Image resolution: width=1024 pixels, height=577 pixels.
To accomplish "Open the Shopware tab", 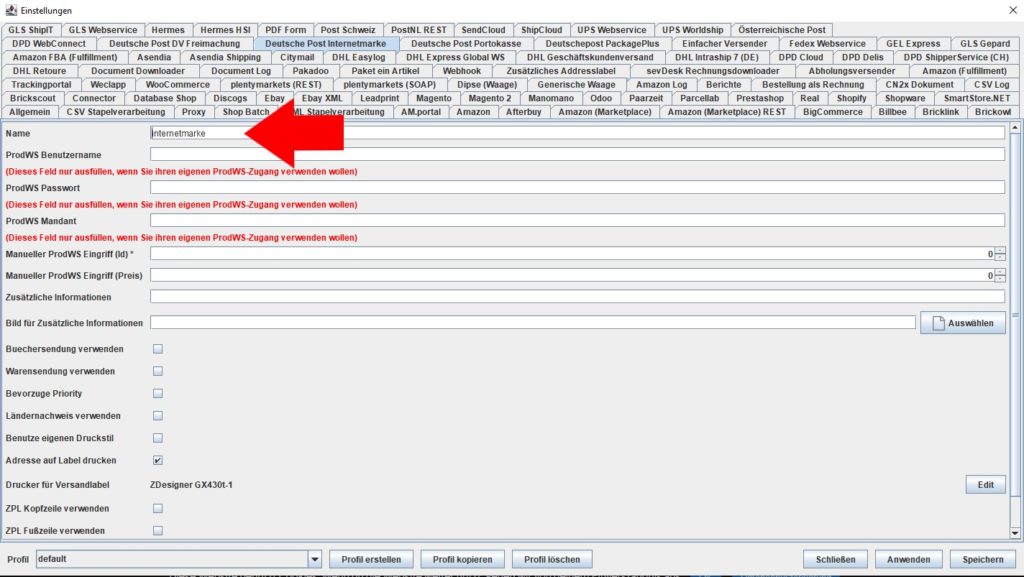I will coord(904,99).
